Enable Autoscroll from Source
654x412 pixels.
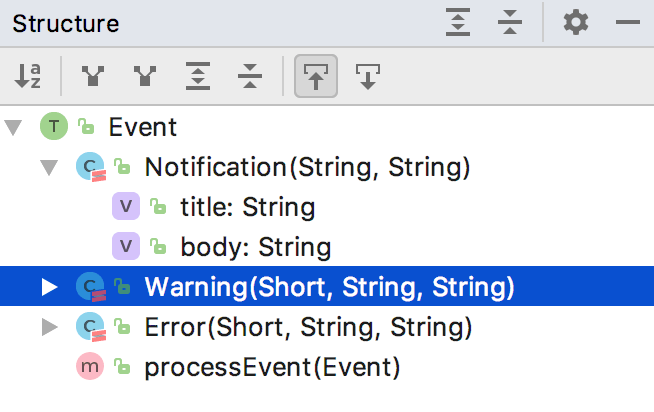(x=368, y=76)
